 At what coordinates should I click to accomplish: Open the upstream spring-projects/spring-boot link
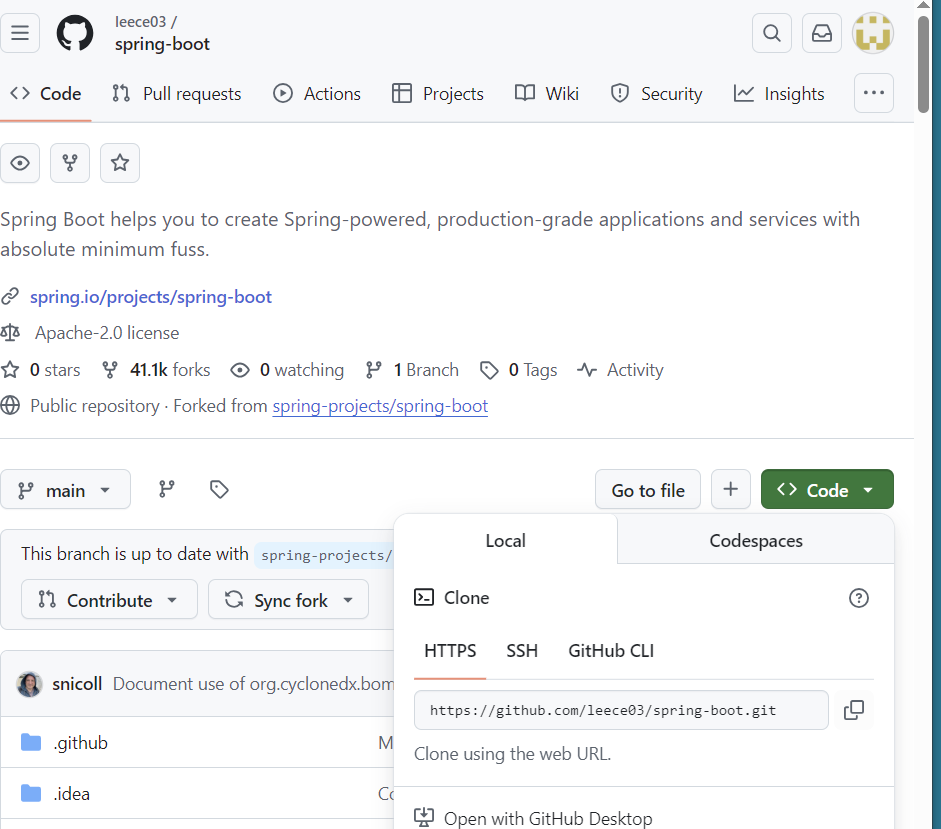pyautogui.click(x=380, y=406)
